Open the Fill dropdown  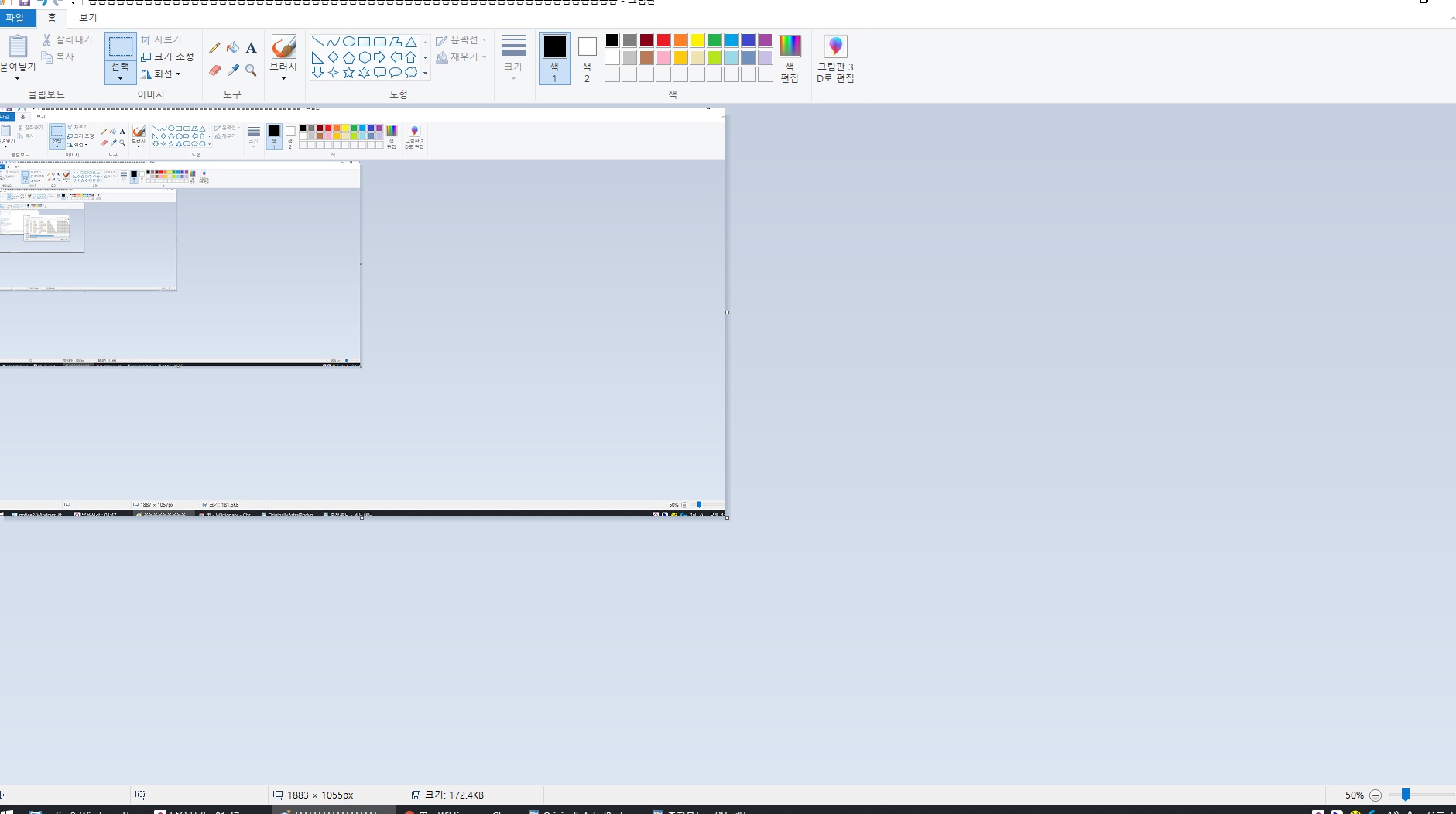click(461, 57)
